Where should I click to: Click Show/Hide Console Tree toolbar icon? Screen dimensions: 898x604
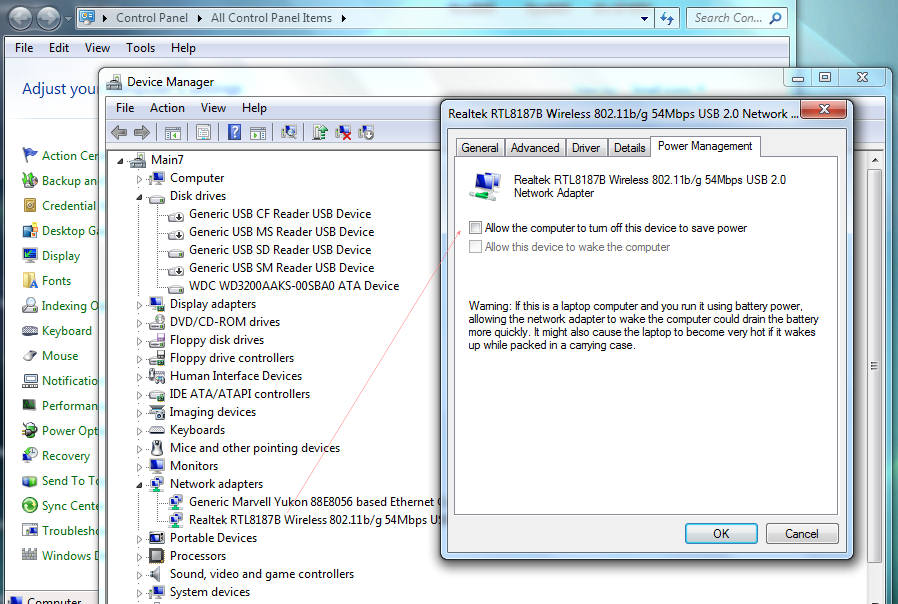(172, 133)
